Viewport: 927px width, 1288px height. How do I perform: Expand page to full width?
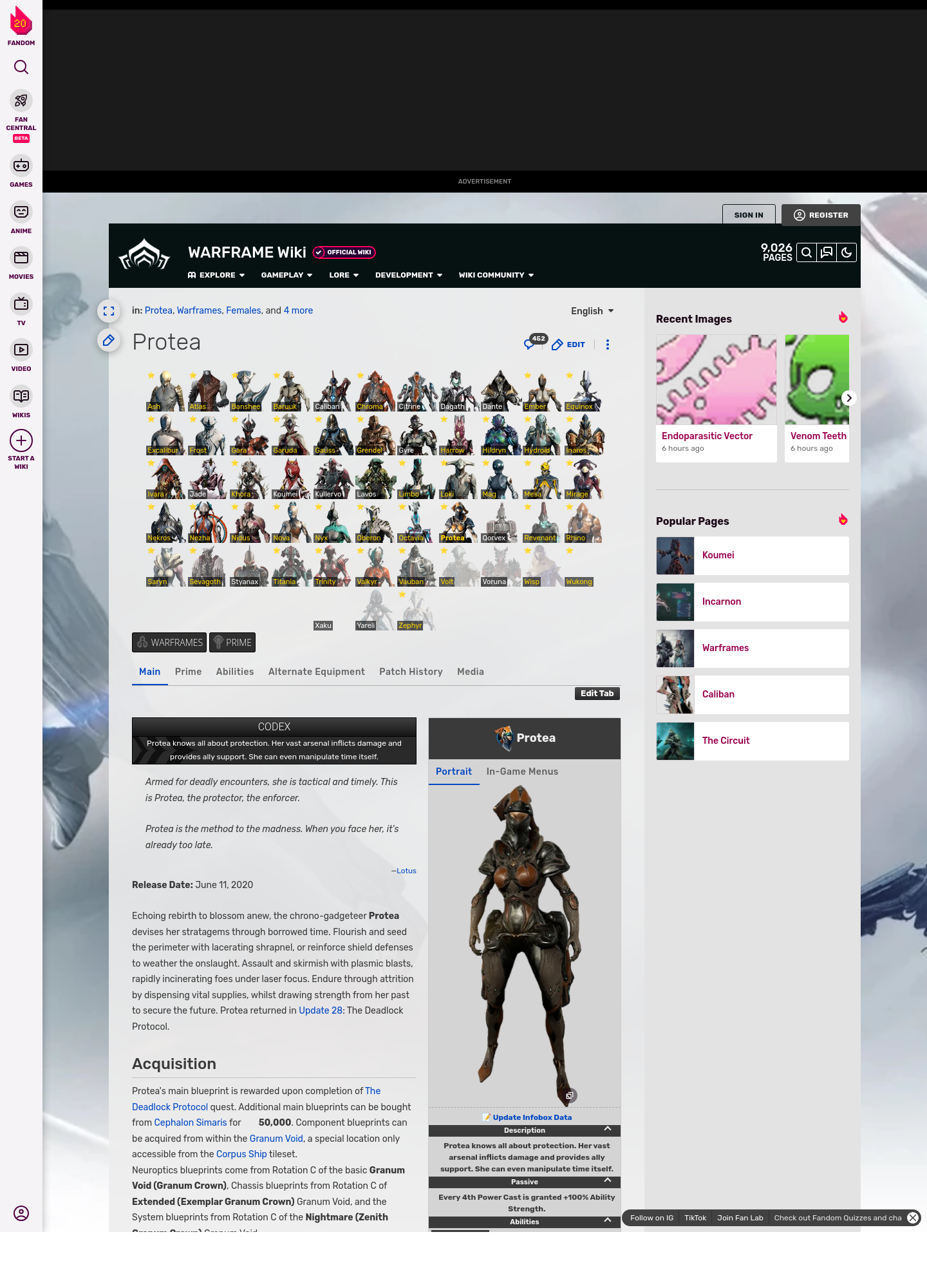tap(109, 311)
